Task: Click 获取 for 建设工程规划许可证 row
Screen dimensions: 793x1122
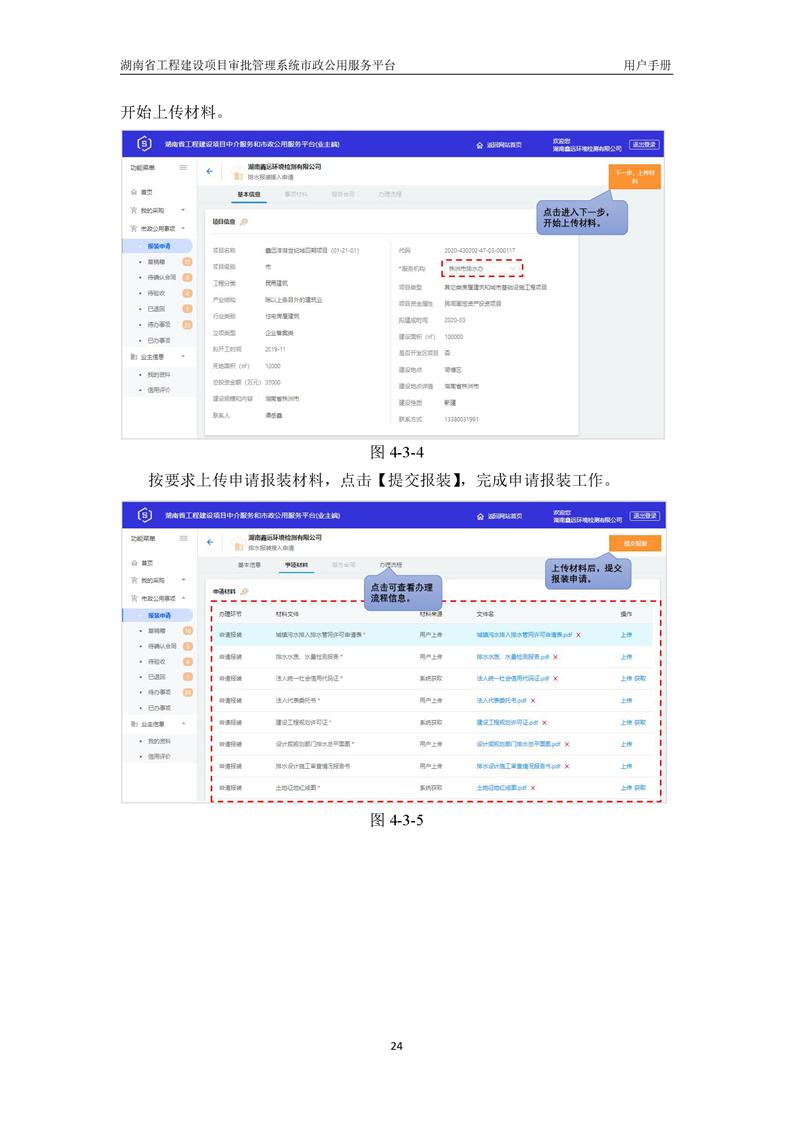Action: [x=640, y=723]
